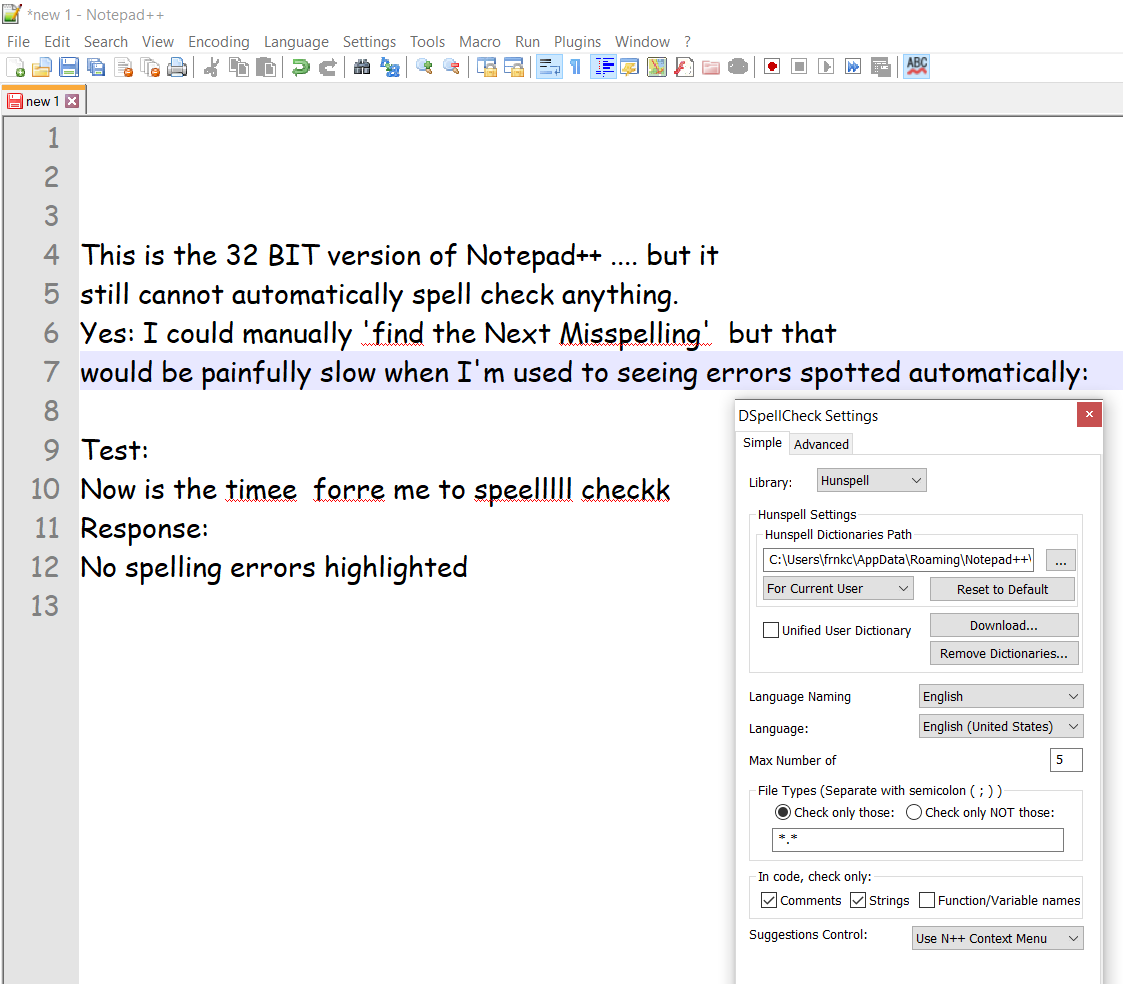
Task: Click the Start Recording macro icon
Action: point(772,67)
